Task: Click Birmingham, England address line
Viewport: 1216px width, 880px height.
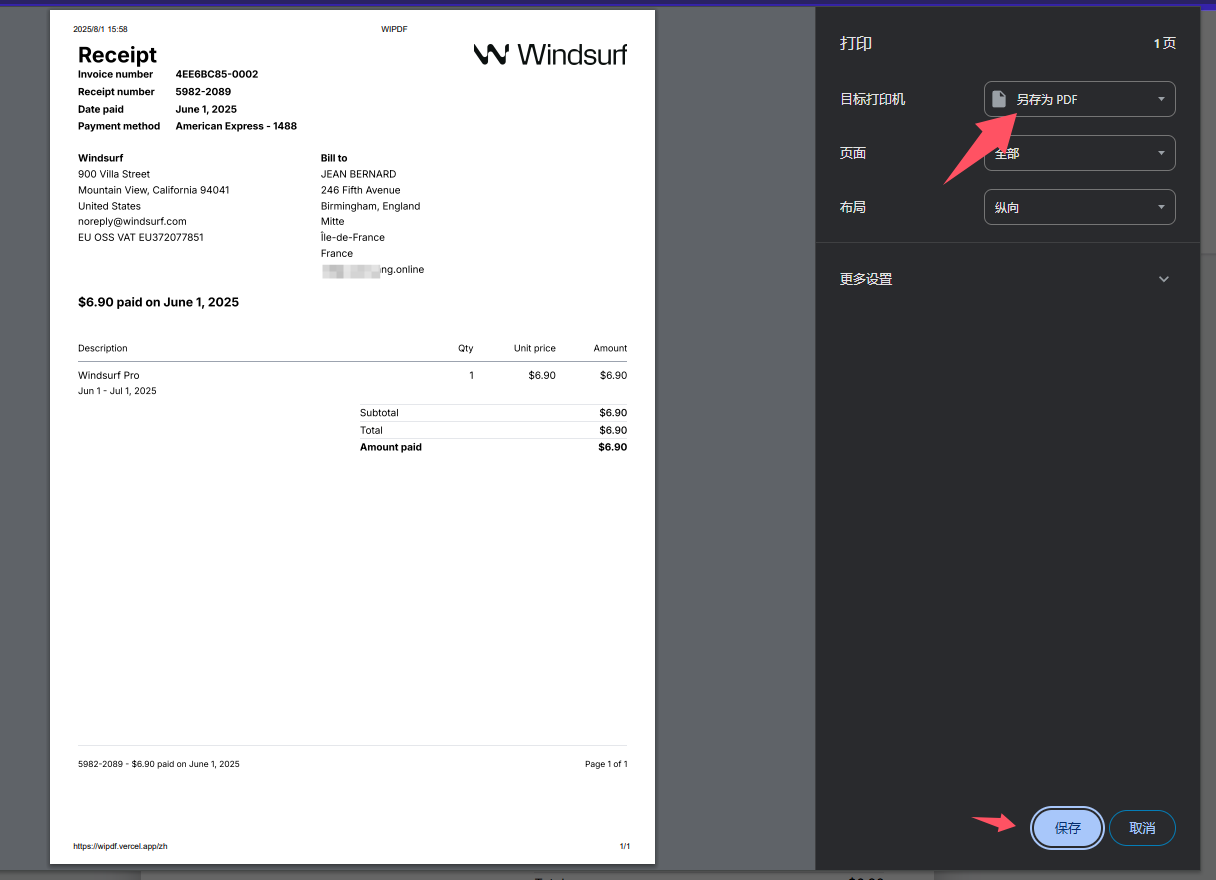Action: [x=370, y=206]
